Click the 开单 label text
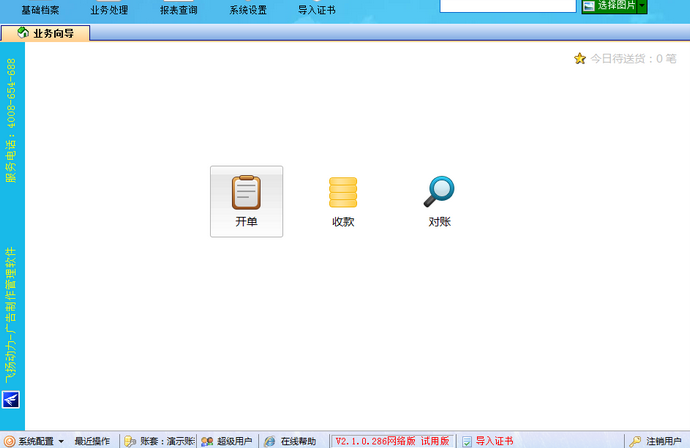 coord(246,221)
